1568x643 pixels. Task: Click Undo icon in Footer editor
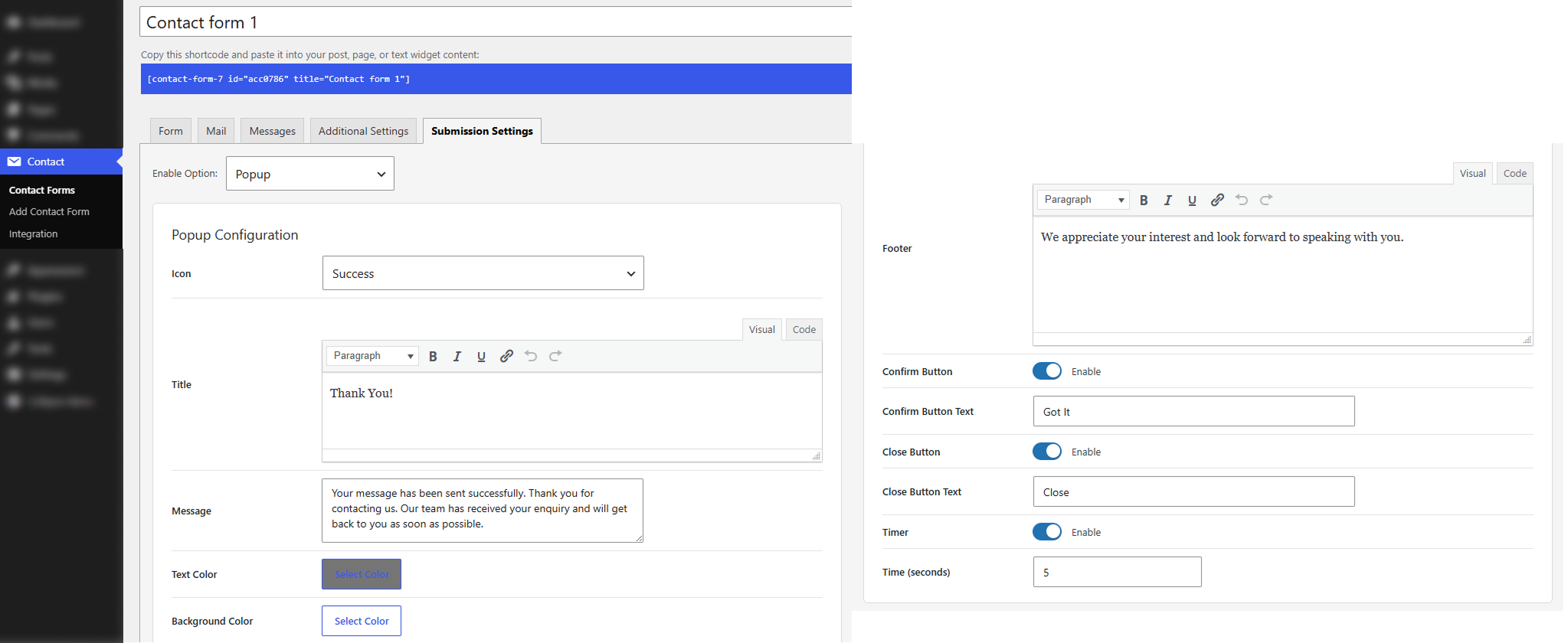tap(1242, 200)
